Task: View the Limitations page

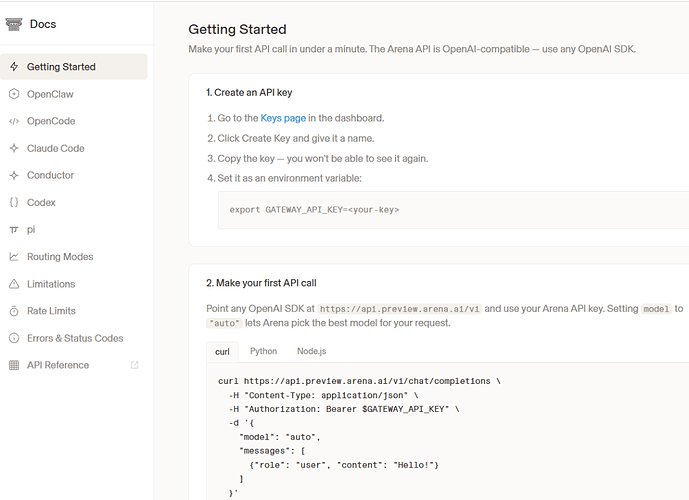Action: click(x=74, y=284)
